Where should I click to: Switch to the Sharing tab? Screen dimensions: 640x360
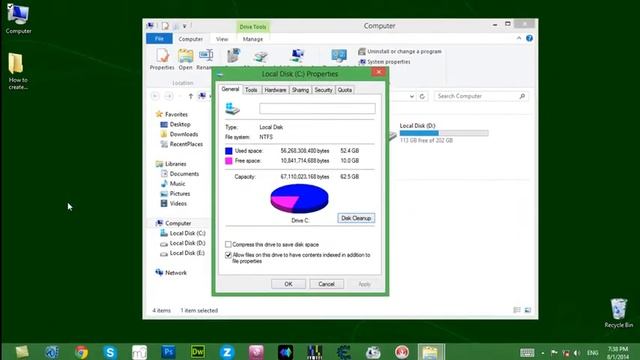(300, 90)
